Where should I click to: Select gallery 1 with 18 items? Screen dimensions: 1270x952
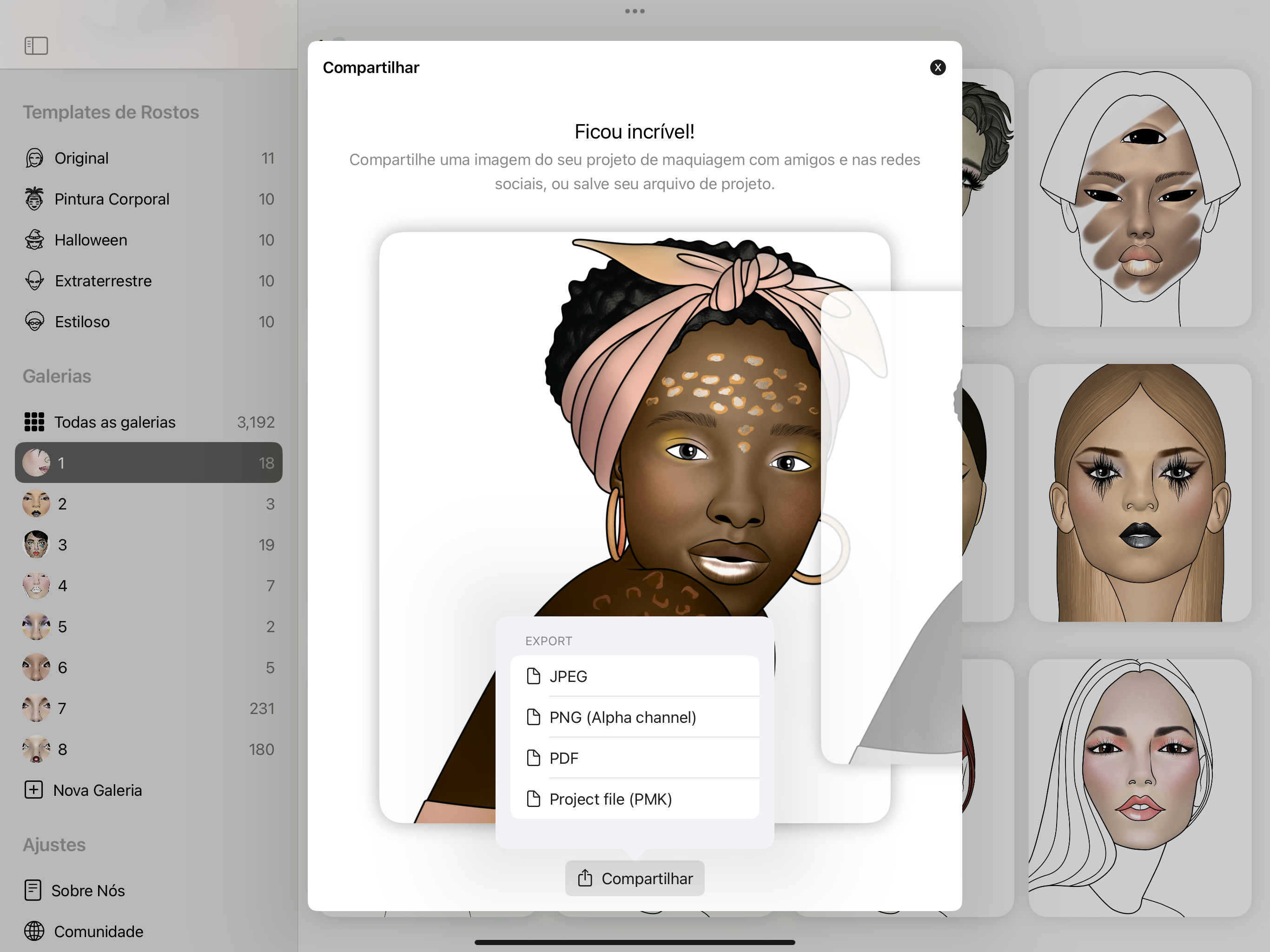coord(149,463)
